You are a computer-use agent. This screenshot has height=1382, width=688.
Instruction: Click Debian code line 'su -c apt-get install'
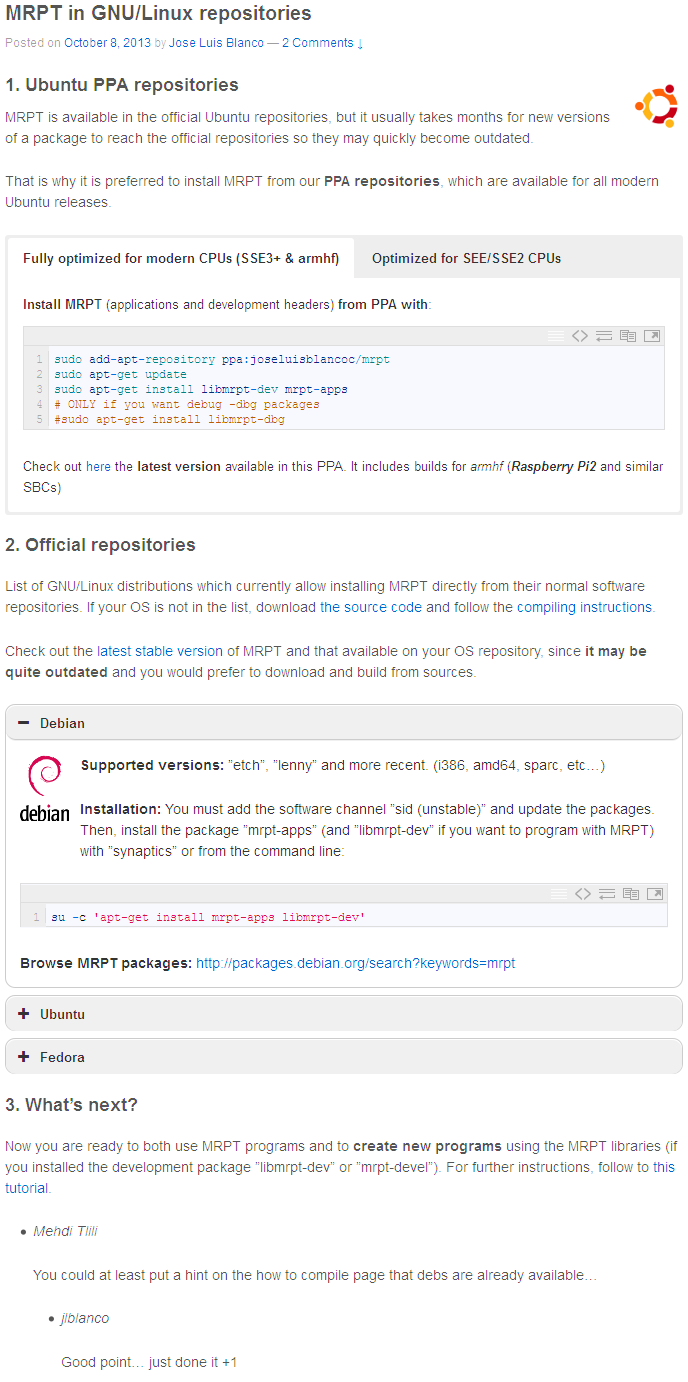(208, 917)
